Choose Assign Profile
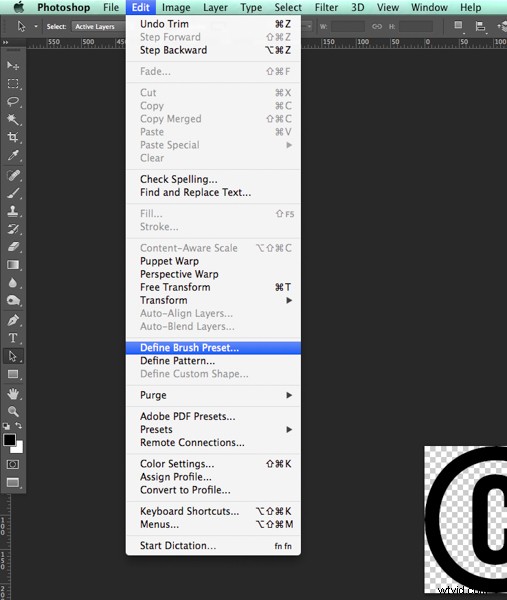 (213, 477)
